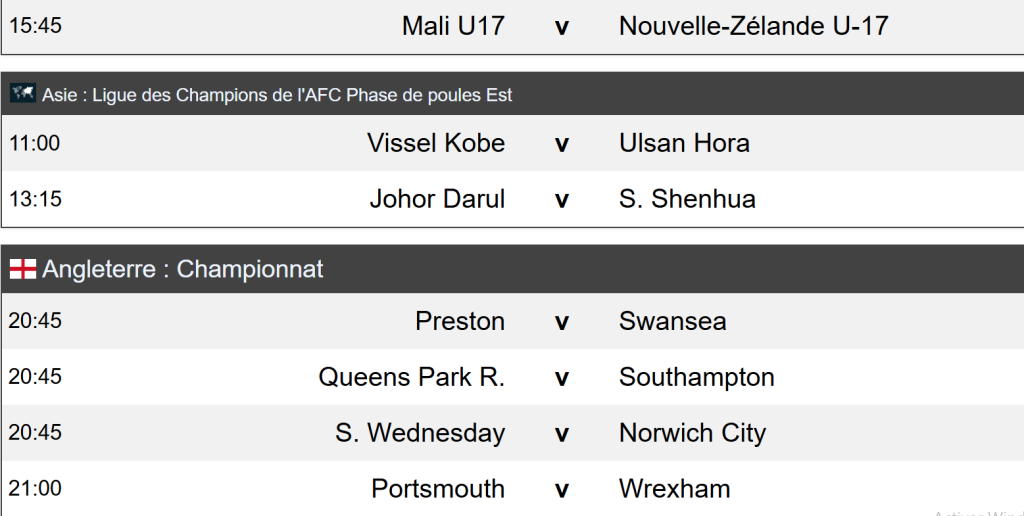The image size is (1024, 516).
Task: Click Wrexham team link
Action: [x=674, y=489]
